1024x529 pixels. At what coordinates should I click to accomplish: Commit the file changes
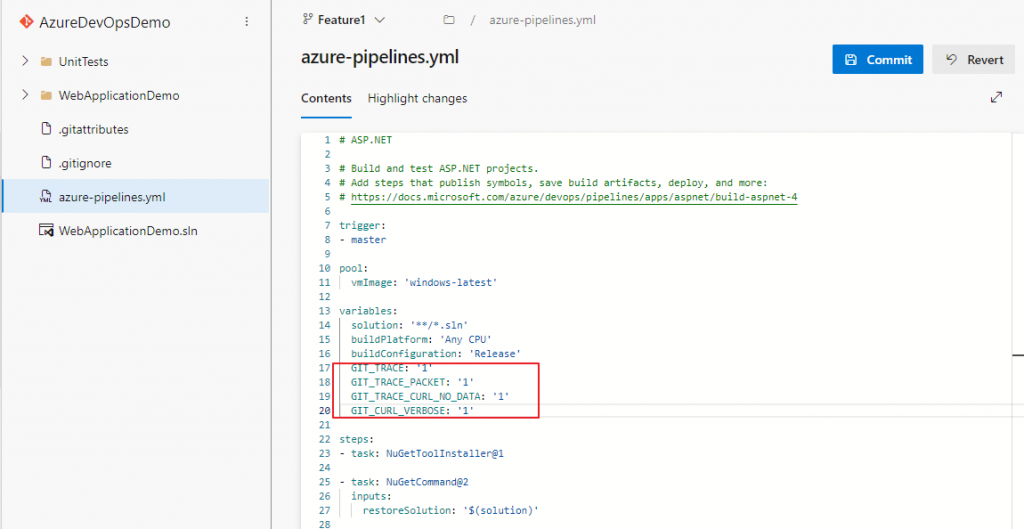pos(878,59)
